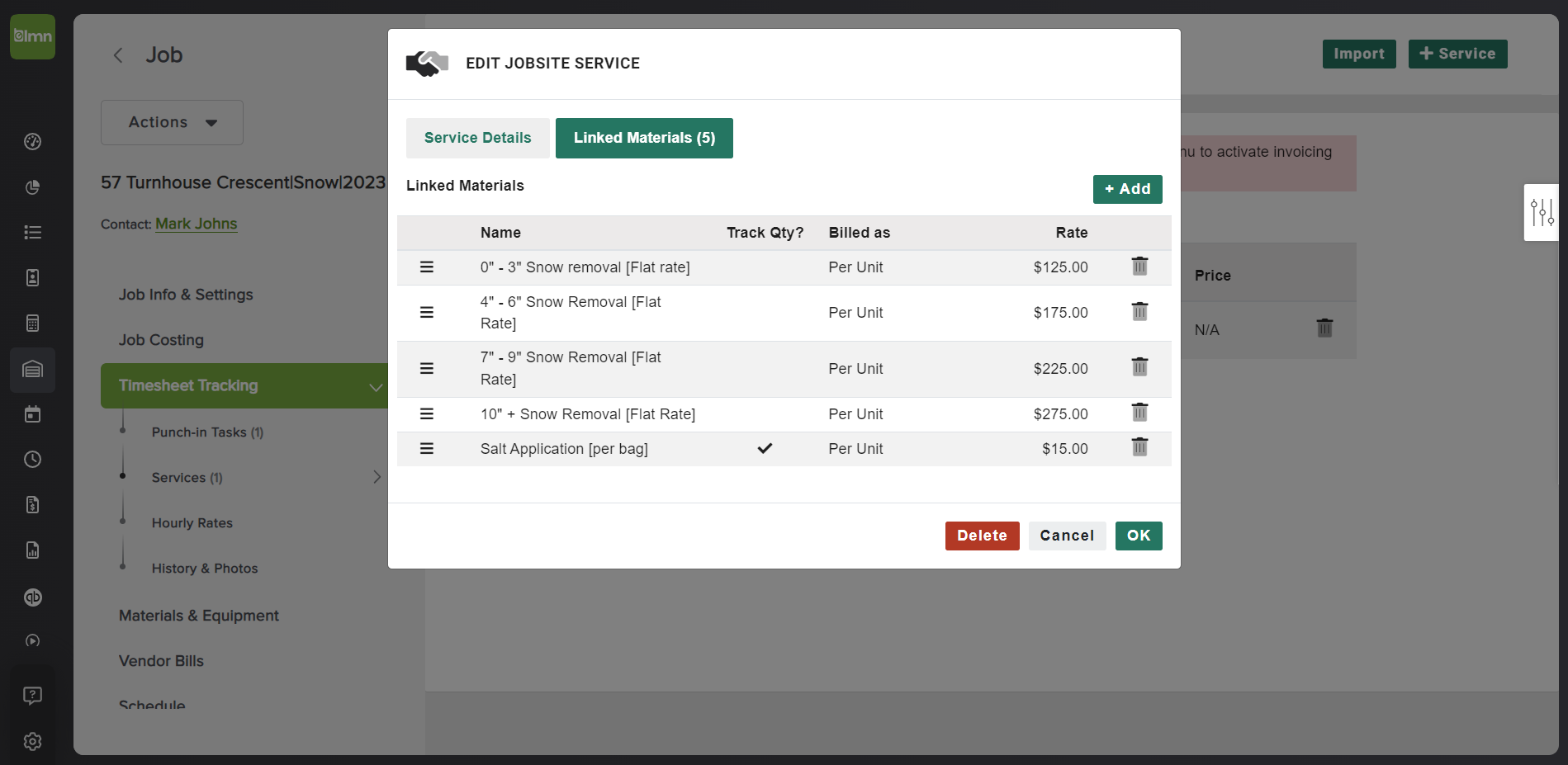
Task: Open the pie chart reports icon
Action: coord(33,187)
